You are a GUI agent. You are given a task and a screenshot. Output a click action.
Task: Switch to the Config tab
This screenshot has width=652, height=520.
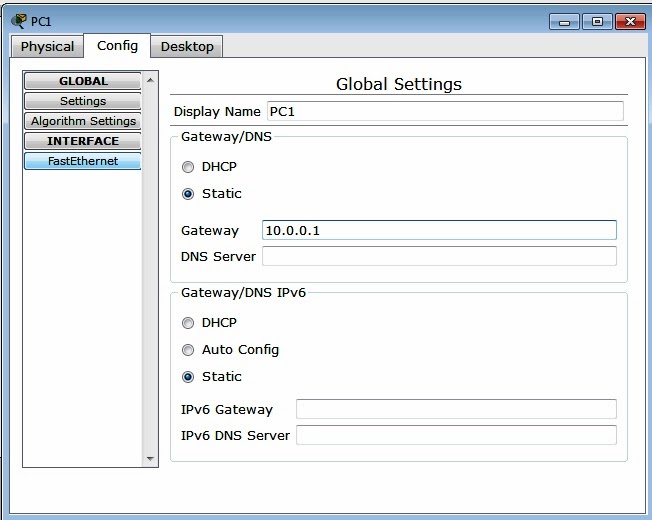(117, 45)
